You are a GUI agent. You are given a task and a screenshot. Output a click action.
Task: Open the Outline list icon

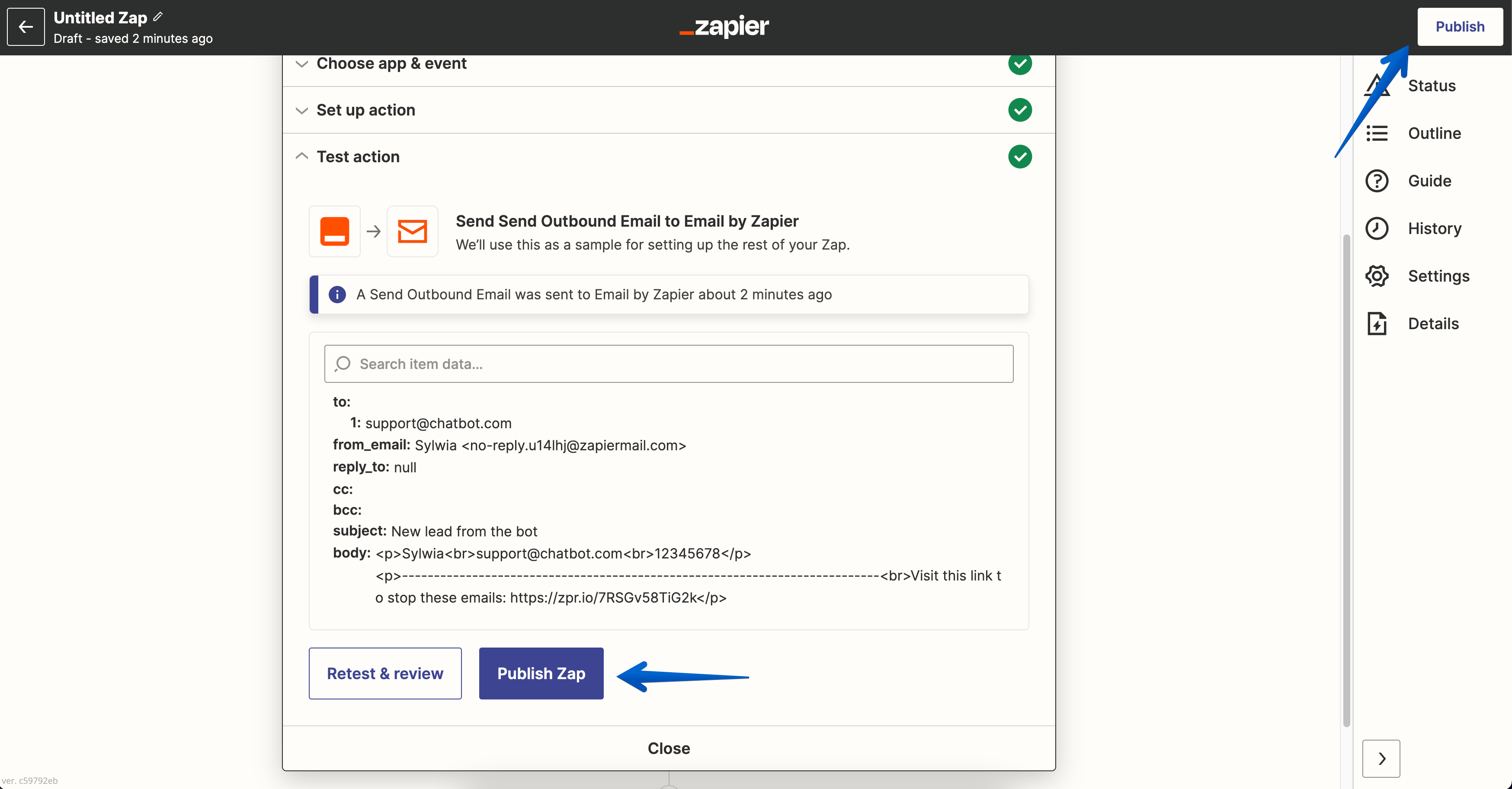pyautogui.click(x=1376, y=133)
